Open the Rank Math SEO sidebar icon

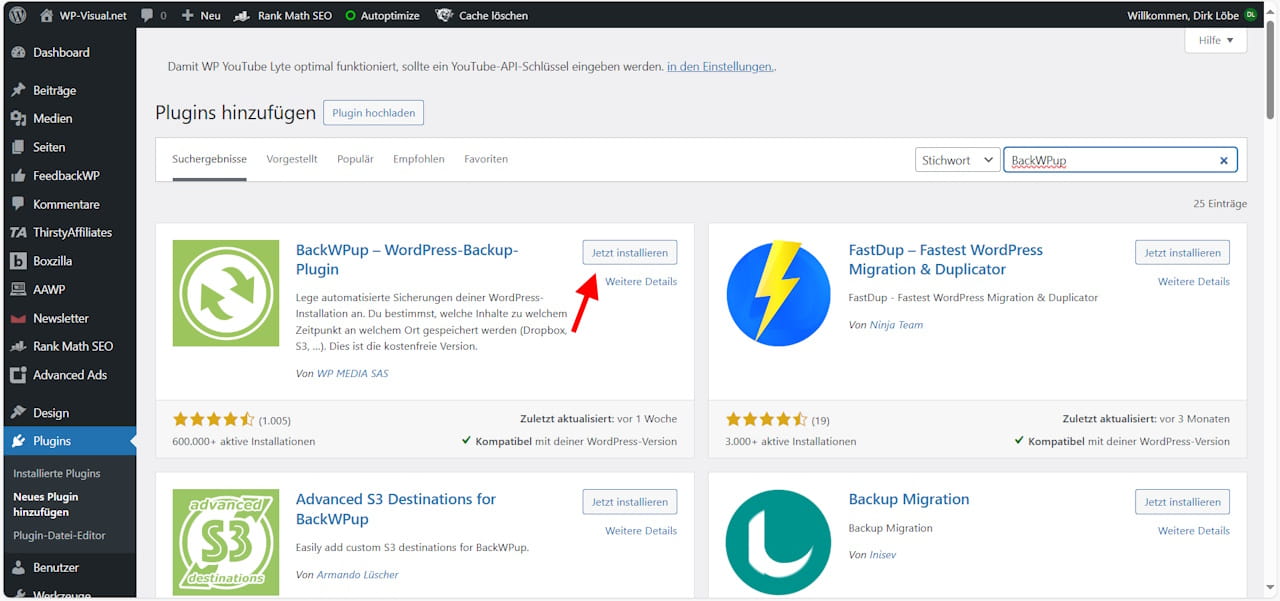[x=18, y=346]
